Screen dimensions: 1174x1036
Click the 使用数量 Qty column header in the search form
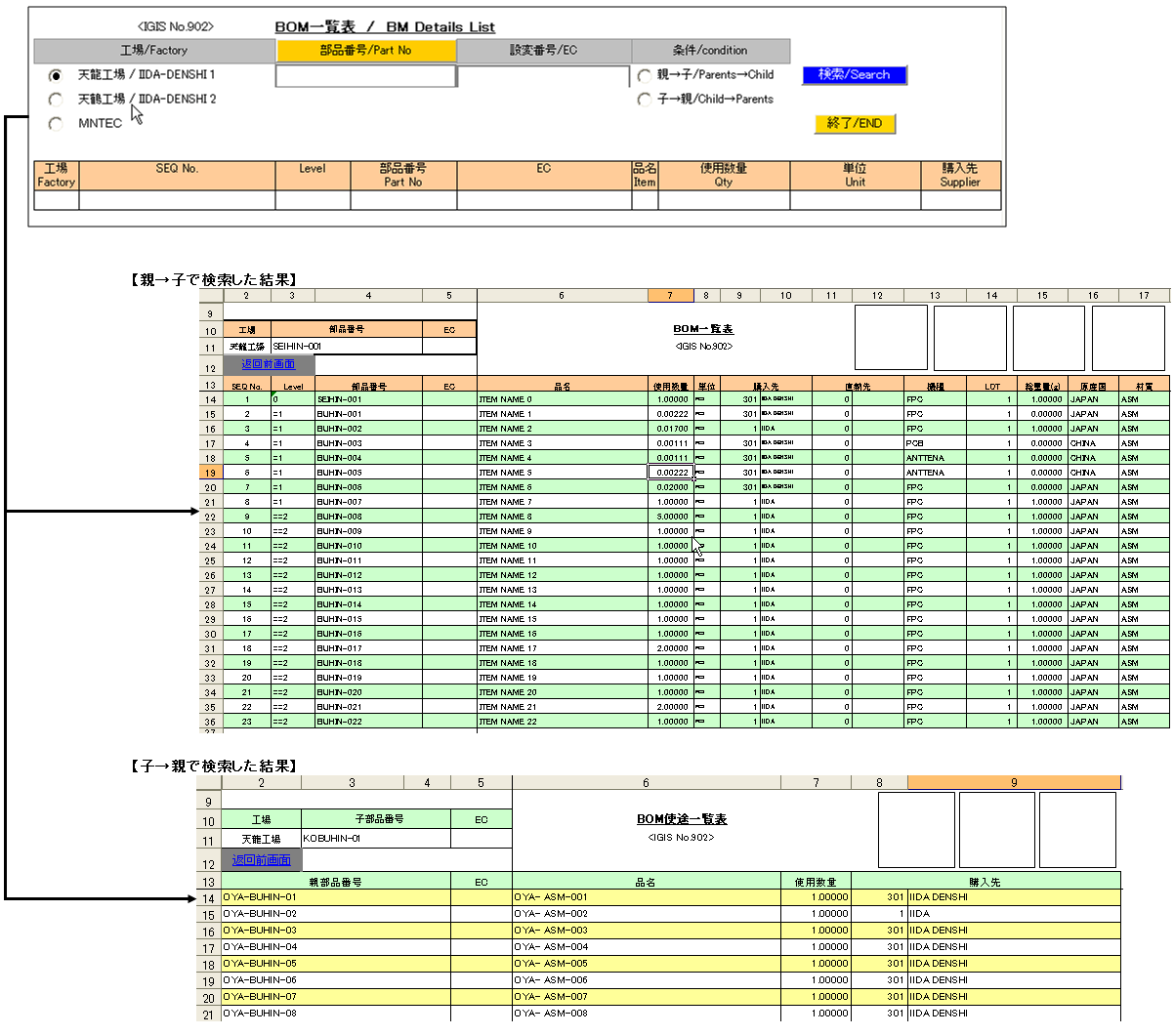(x=724, y=175)
